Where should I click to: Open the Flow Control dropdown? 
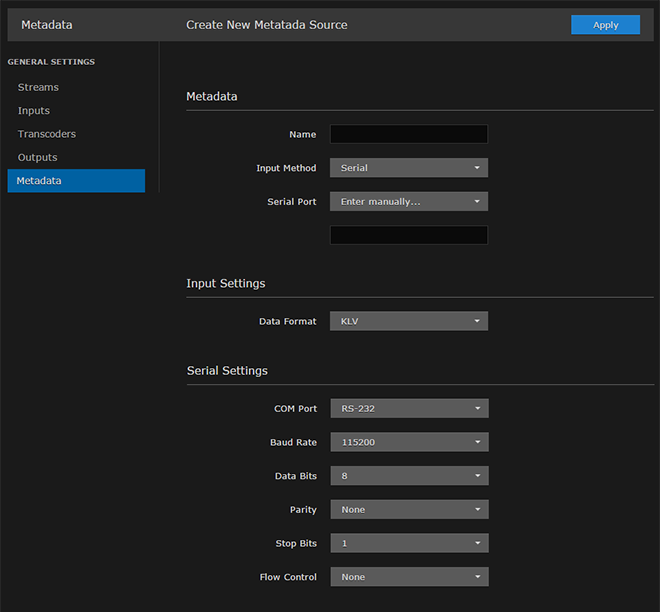408,577
